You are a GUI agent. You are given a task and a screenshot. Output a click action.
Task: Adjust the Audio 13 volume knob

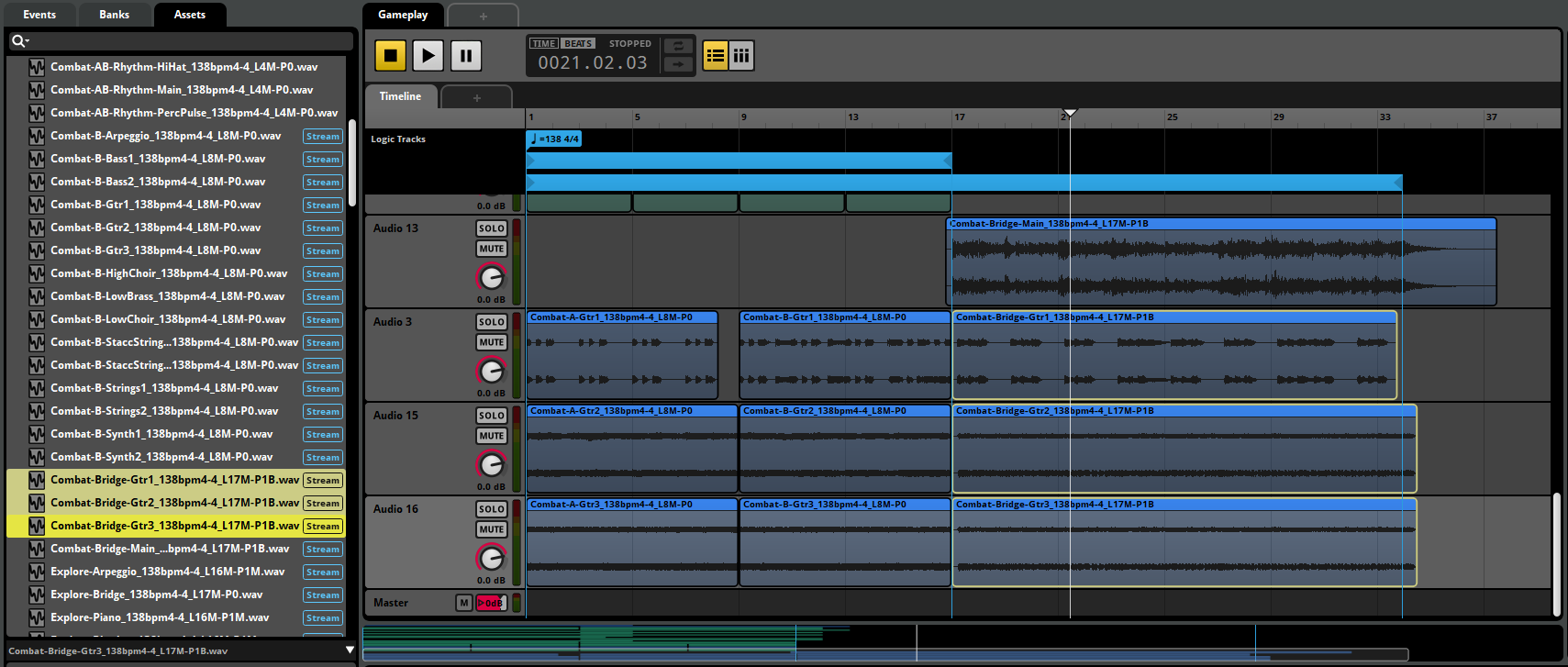click(492, 276)
